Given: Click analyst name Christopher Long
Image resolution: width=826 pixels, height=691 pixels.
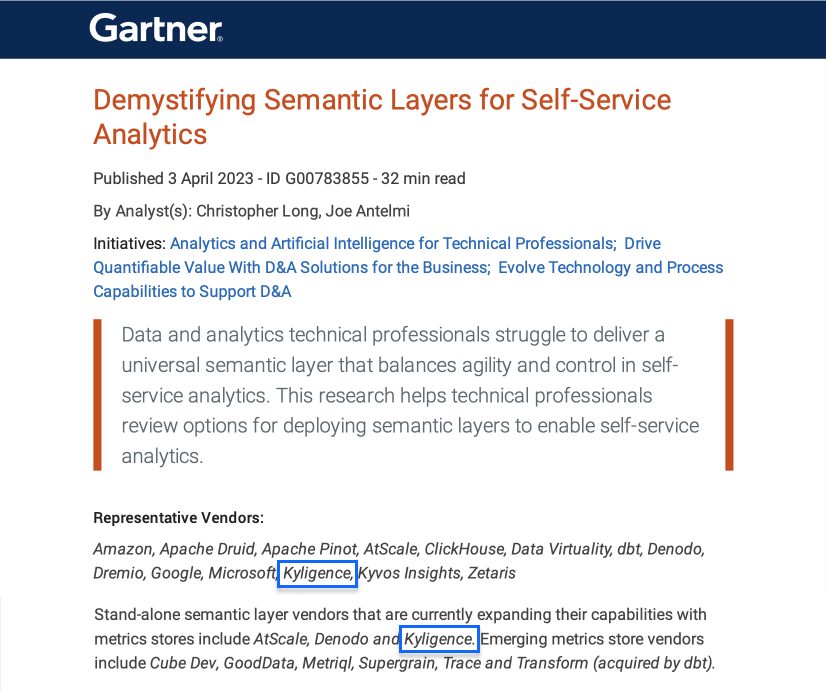Looking at the screenshot, I should [258, 211].
